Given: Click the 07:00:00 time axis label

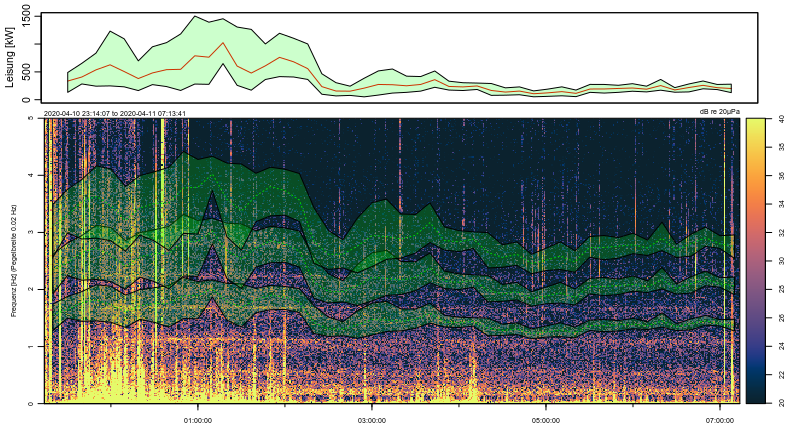Looking at the screenshot, I should [720, 420].
